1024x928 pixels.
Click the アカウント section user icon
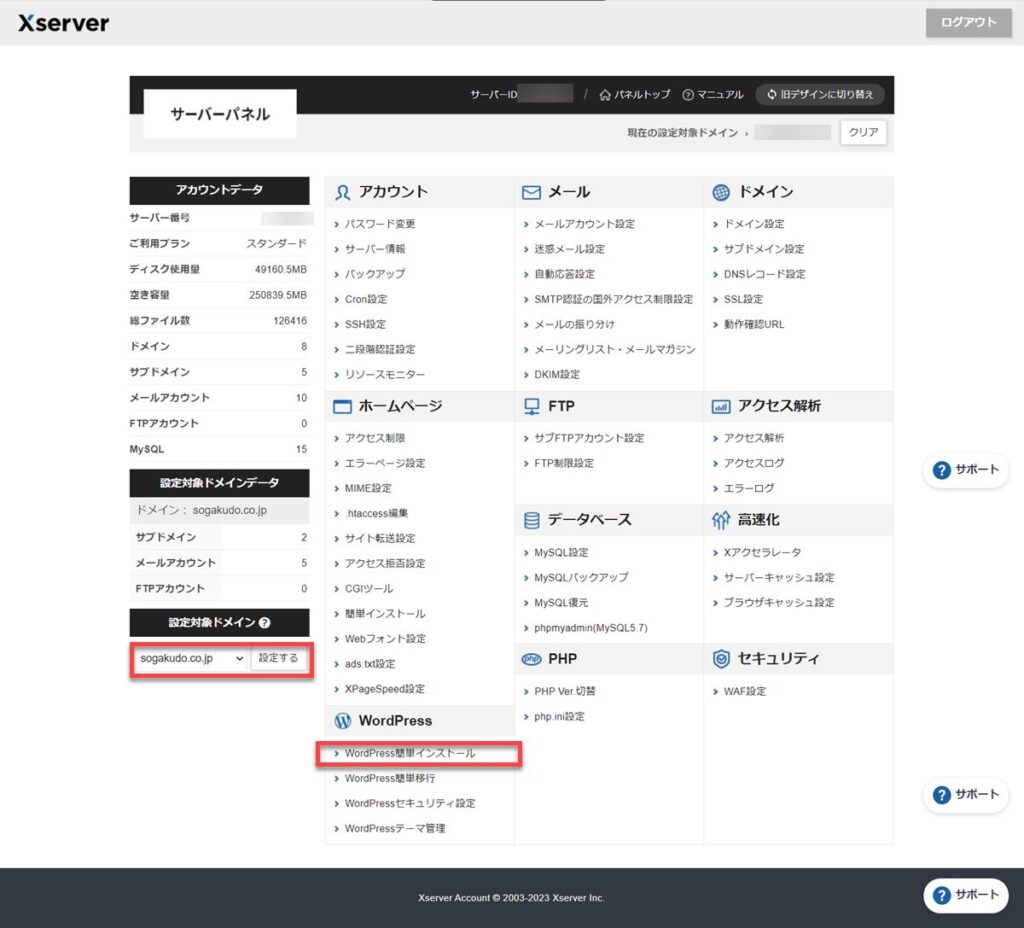342,192
